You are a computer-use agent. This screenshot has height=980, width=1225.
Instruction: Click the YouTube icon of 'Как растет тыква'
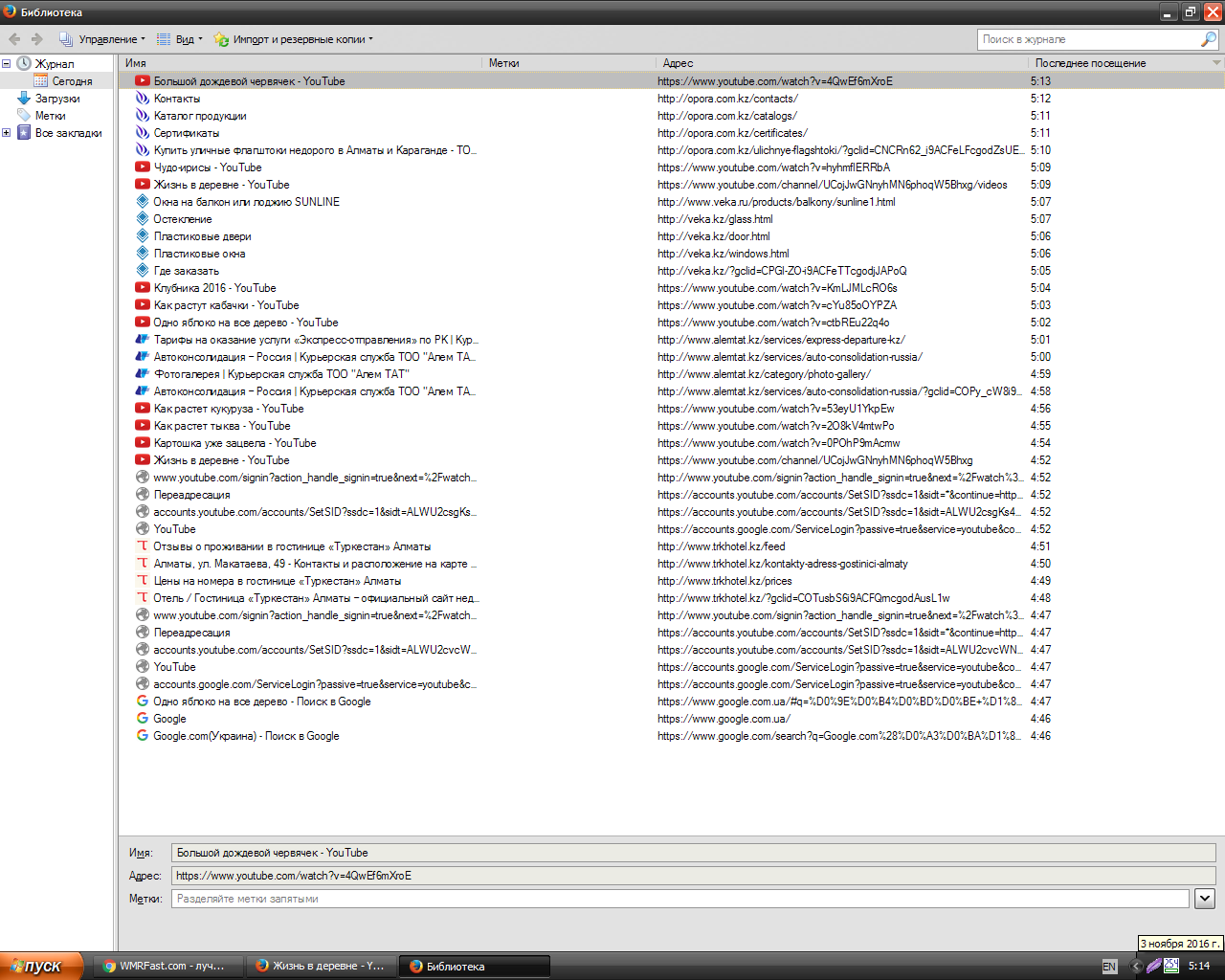pos(143,426)
